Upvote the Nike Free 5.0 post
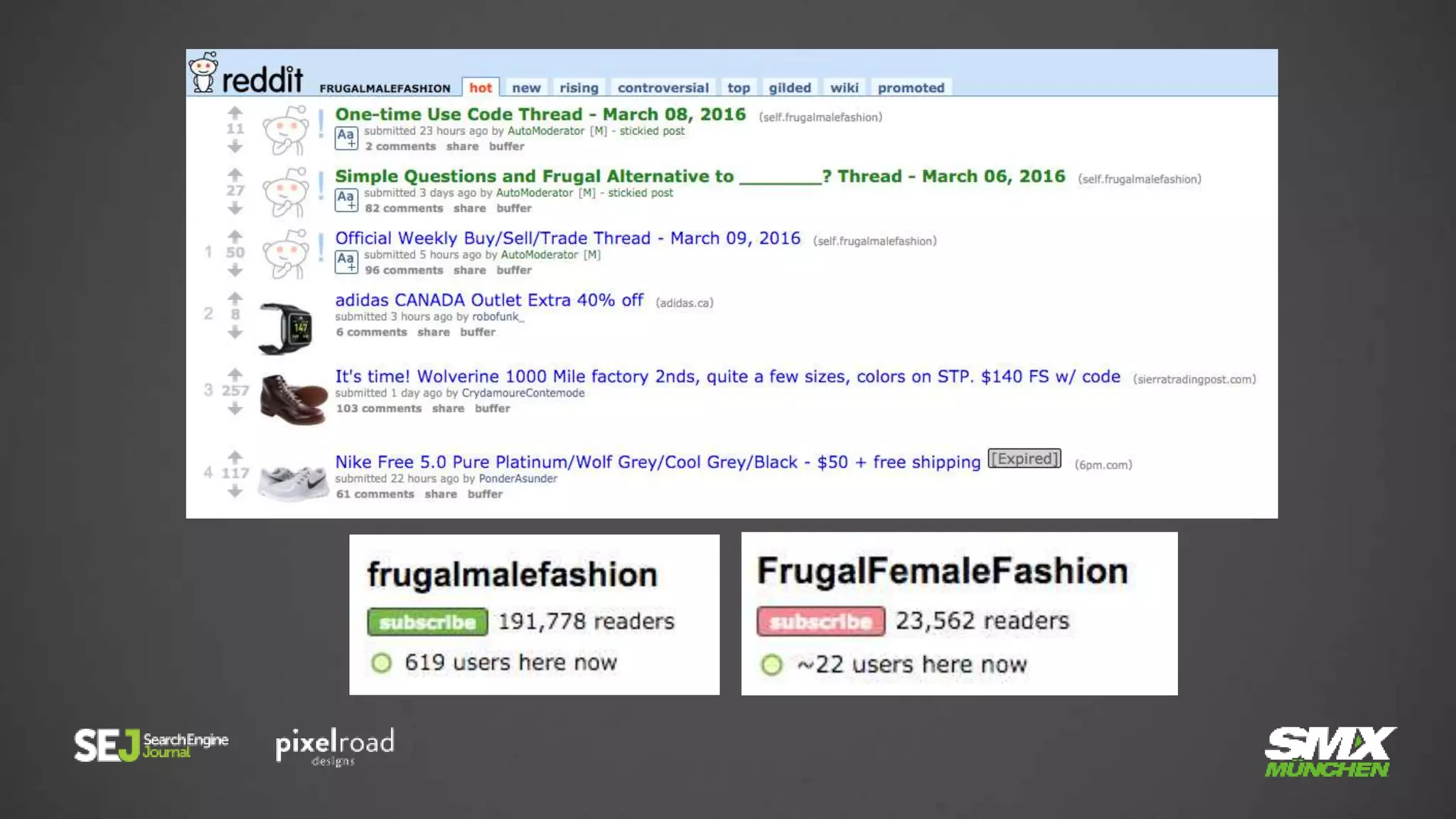1456x819 pixels. 235,456
